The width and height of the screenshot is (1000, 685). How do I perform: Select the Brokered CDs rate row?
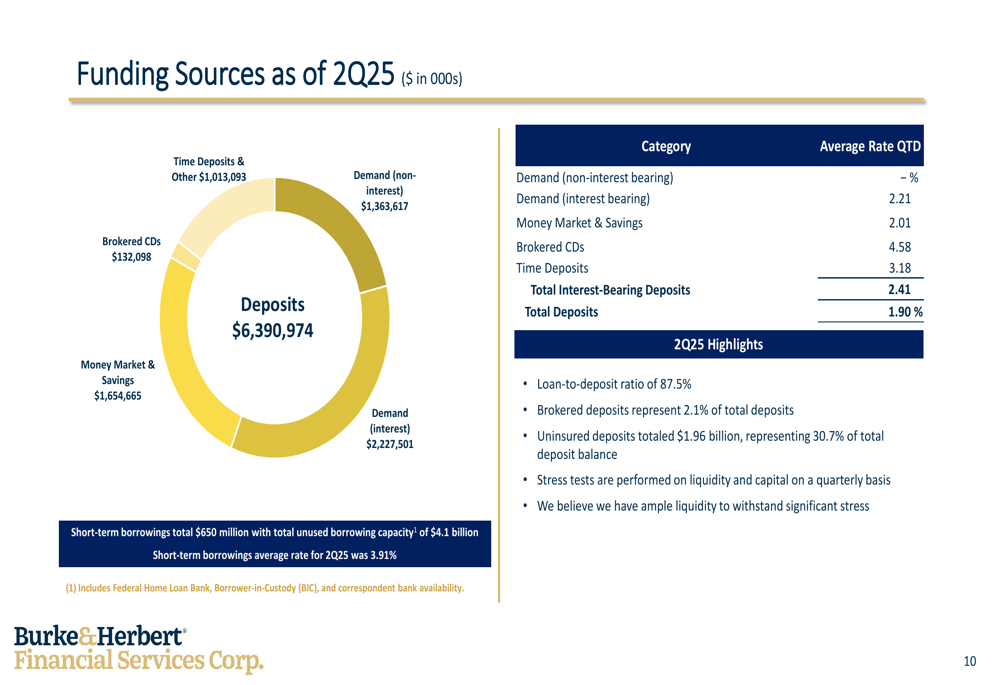tap(719, 247)
